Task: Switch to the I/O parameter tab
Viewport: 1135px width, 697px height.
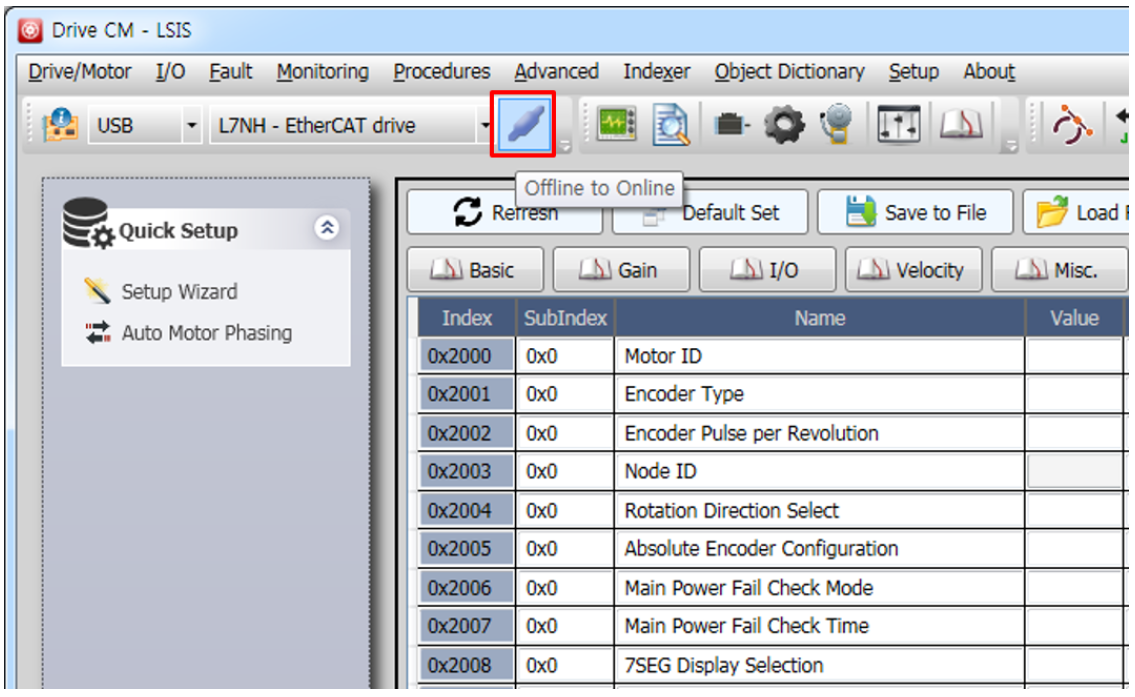Action: pos(767,270)
